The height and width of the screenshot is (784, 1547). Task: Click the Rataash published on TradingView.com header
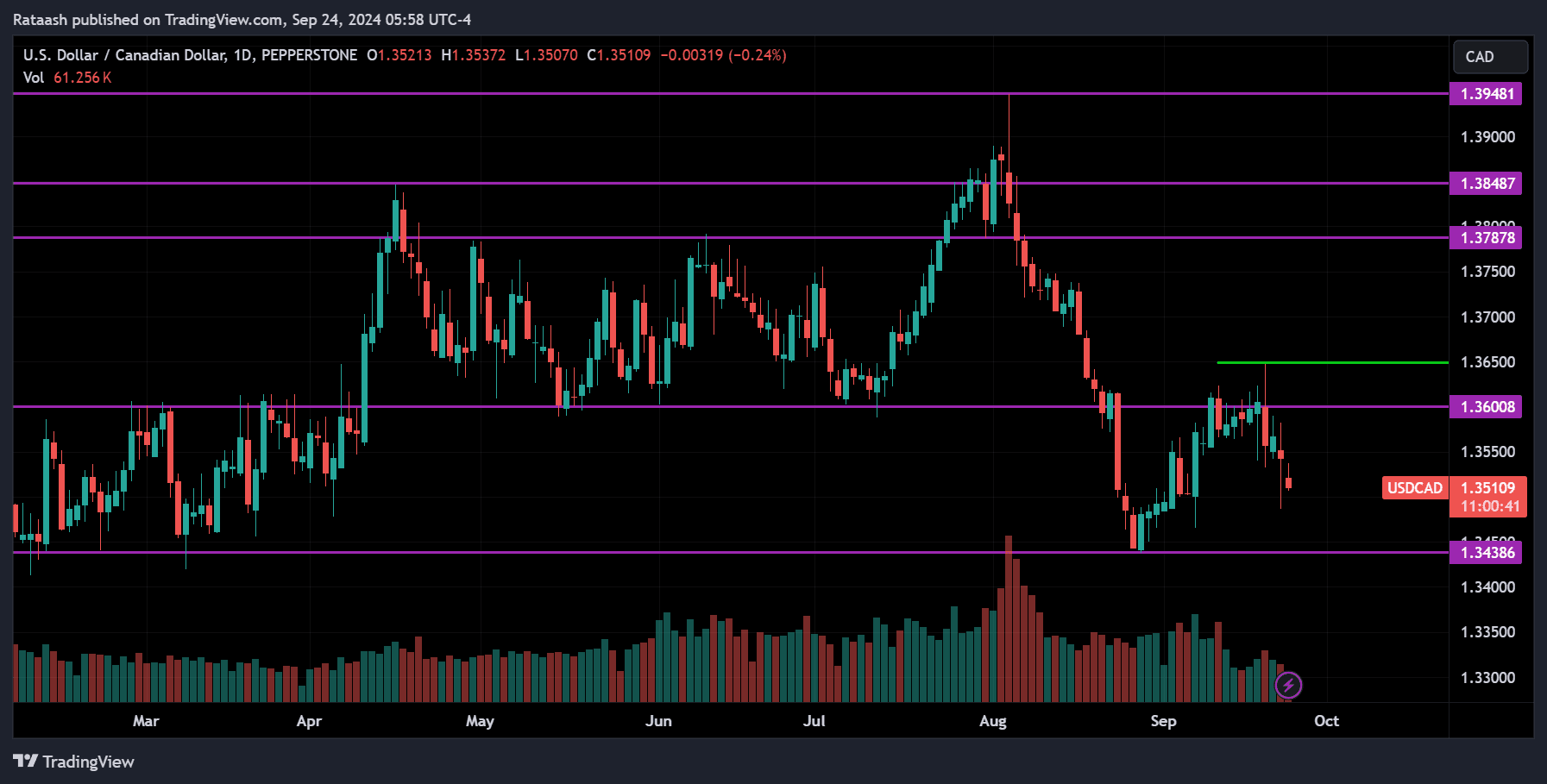(242, 20)
